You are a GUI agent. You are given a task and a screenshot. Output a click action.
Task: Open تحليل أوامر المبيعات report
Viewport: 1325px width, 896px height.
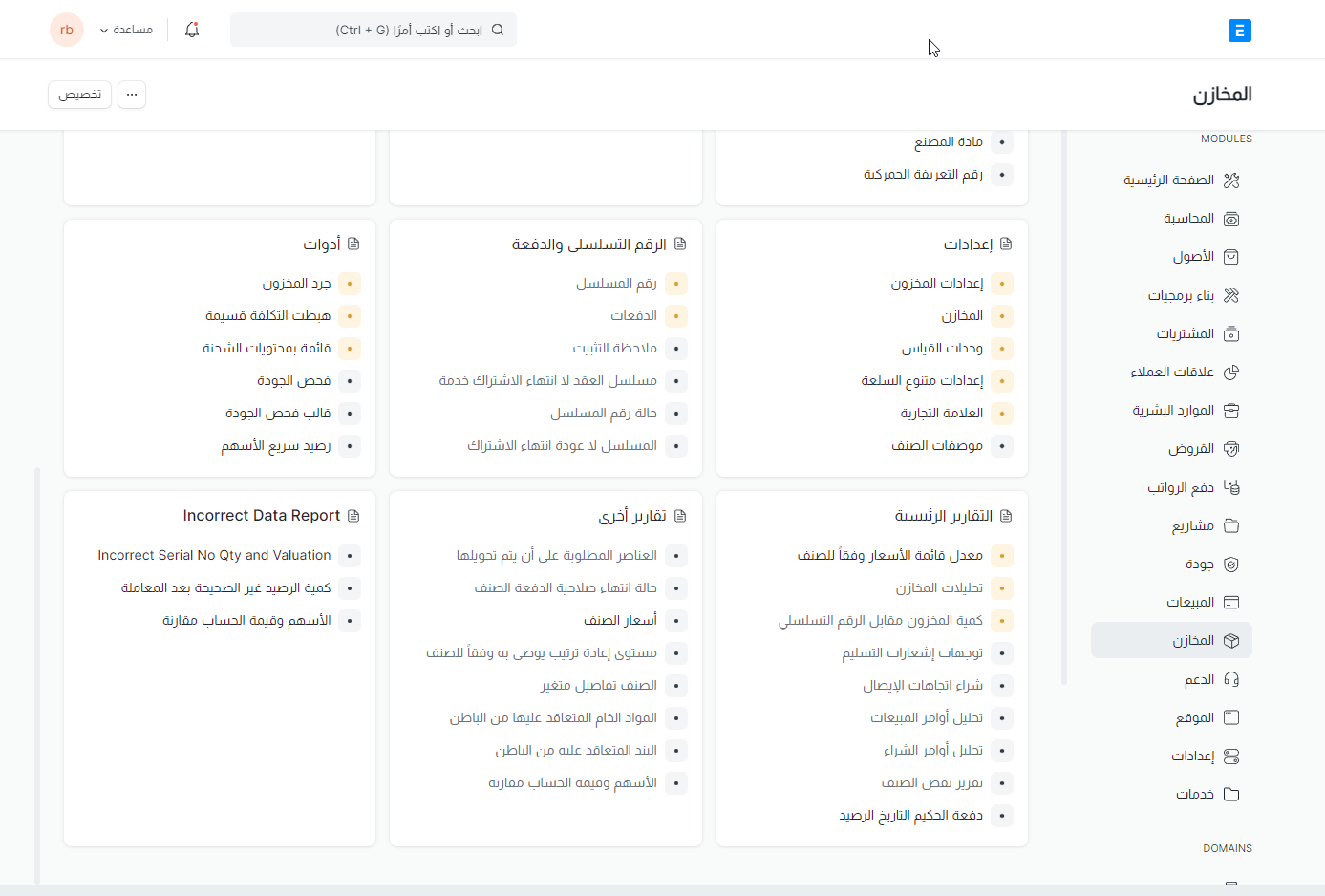[927, 717]
